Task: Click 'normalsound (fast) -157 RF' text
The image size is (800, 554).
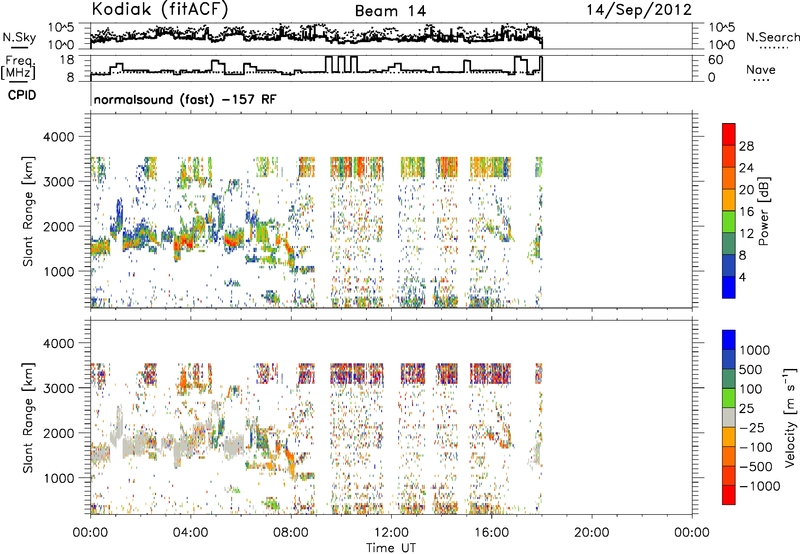Action: click(185, 99)
